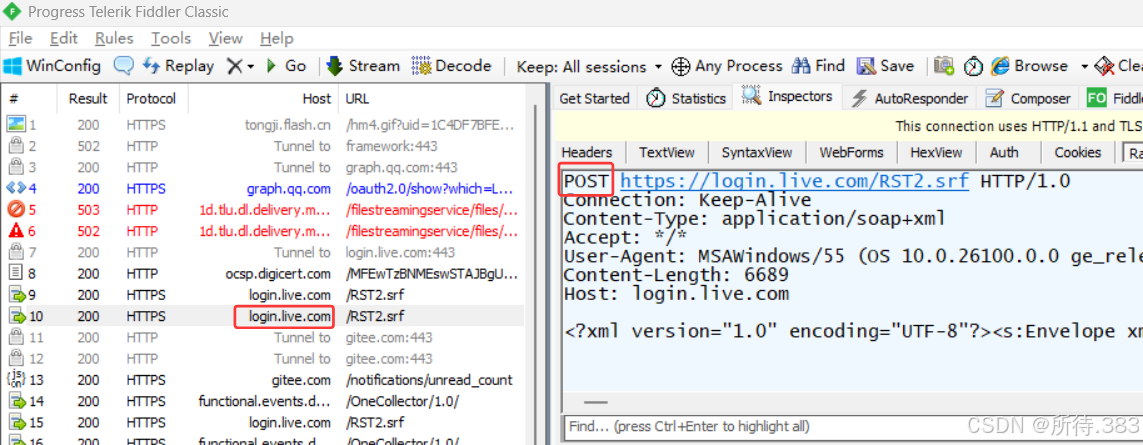Select the Inspectors tab

(787, 96)
